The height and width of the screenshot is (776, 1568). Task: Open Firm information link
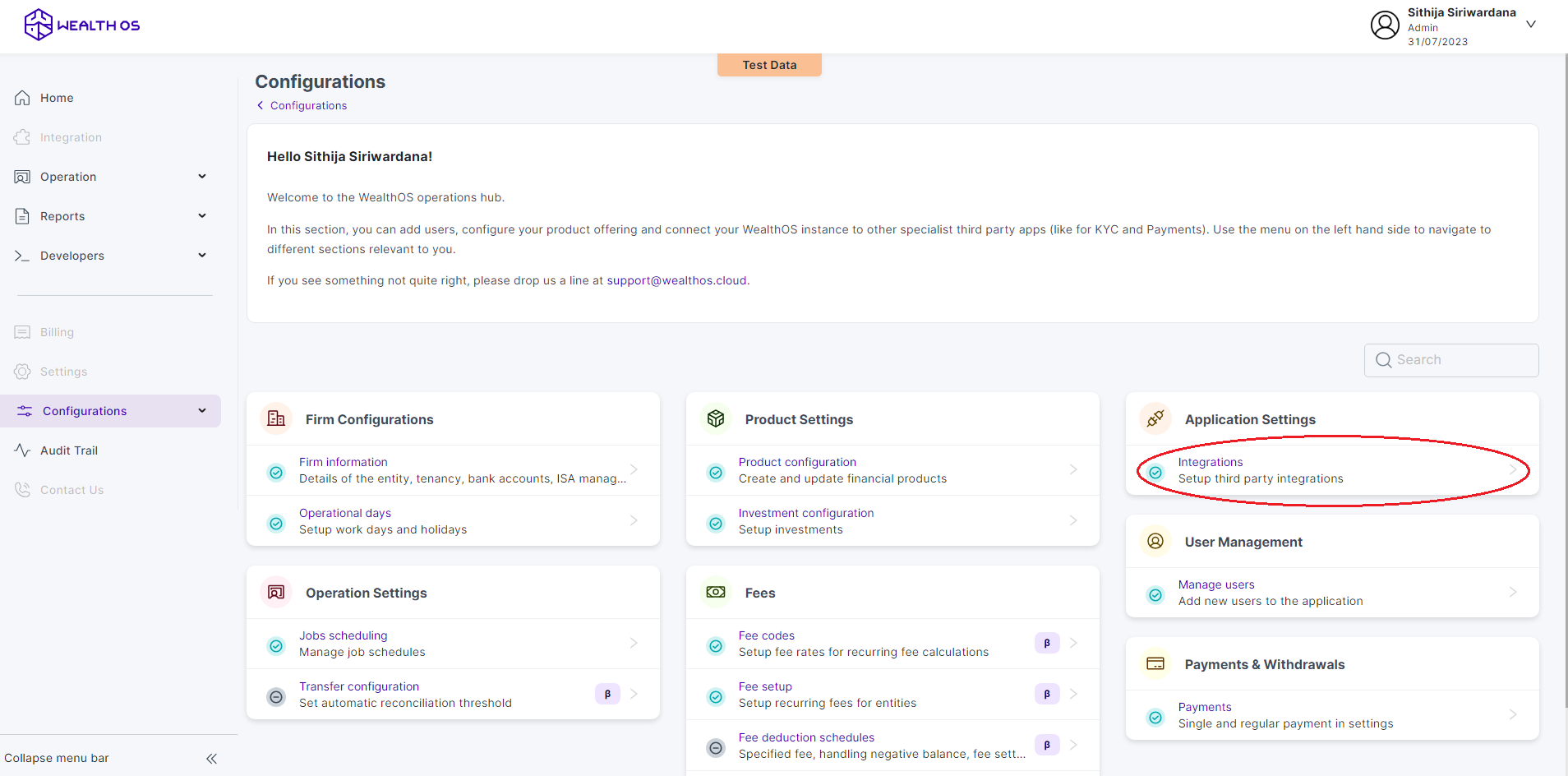(x=343, y=462)
